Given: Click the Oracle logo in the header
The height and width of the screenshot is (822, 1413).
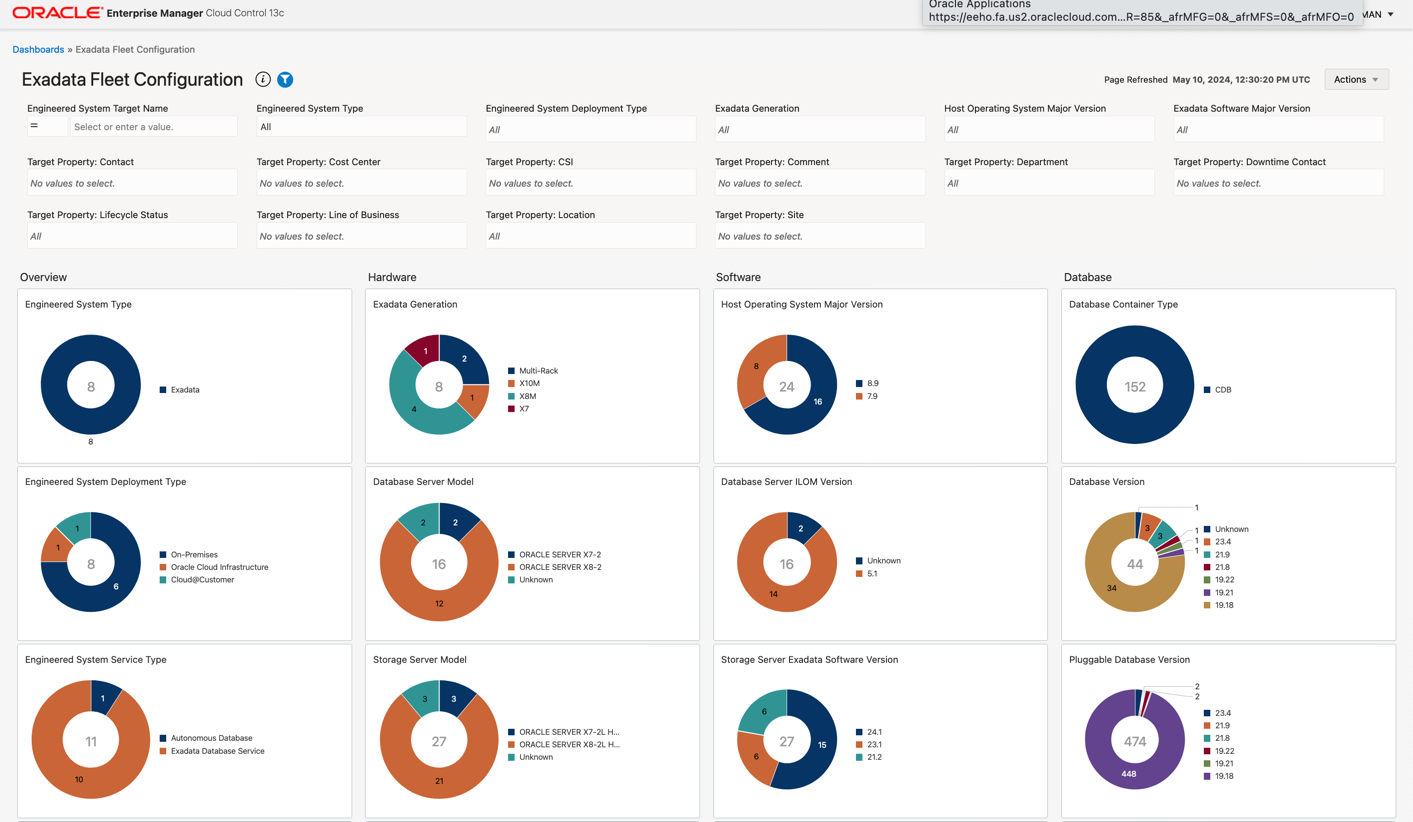Looking at the screenshot, I should 58,13.
